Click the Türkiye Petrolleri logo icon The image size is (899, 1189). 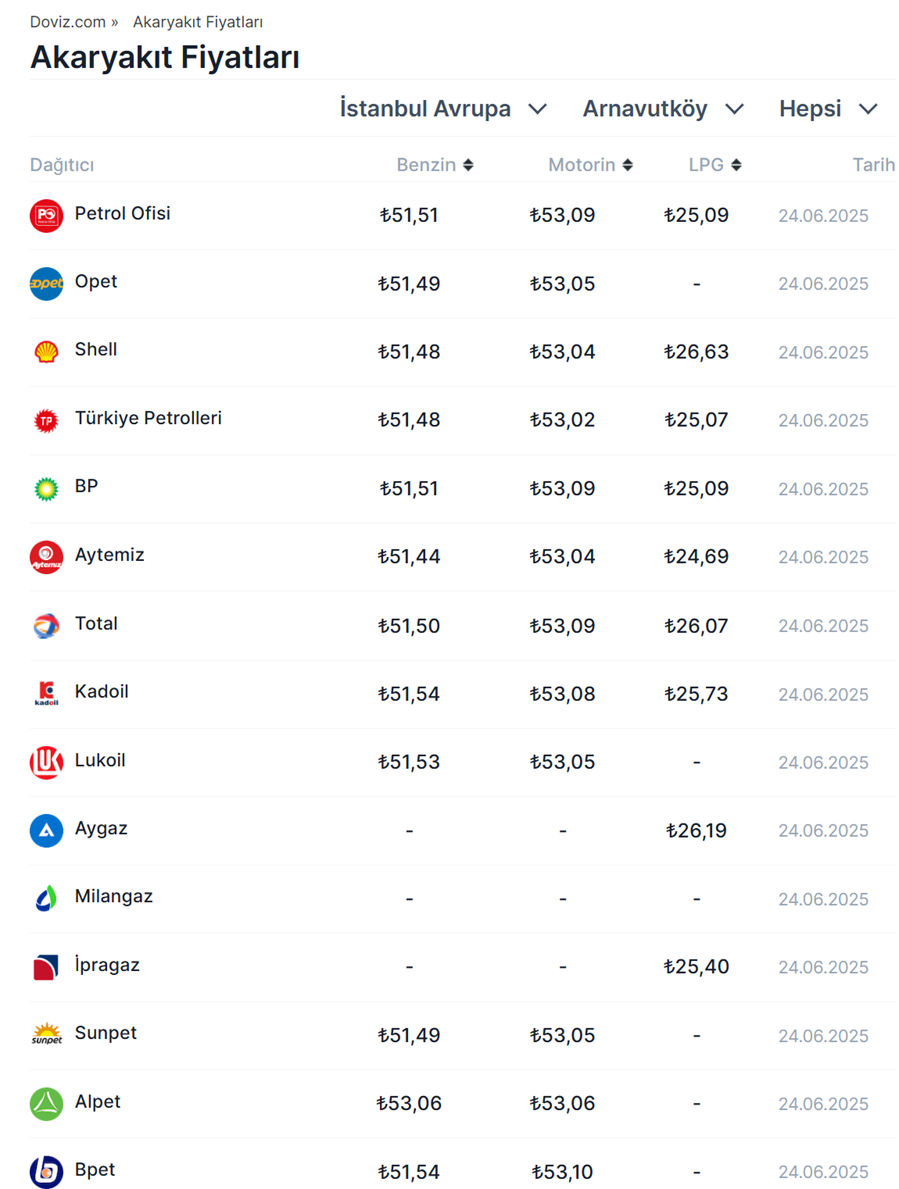click(46, 420)
